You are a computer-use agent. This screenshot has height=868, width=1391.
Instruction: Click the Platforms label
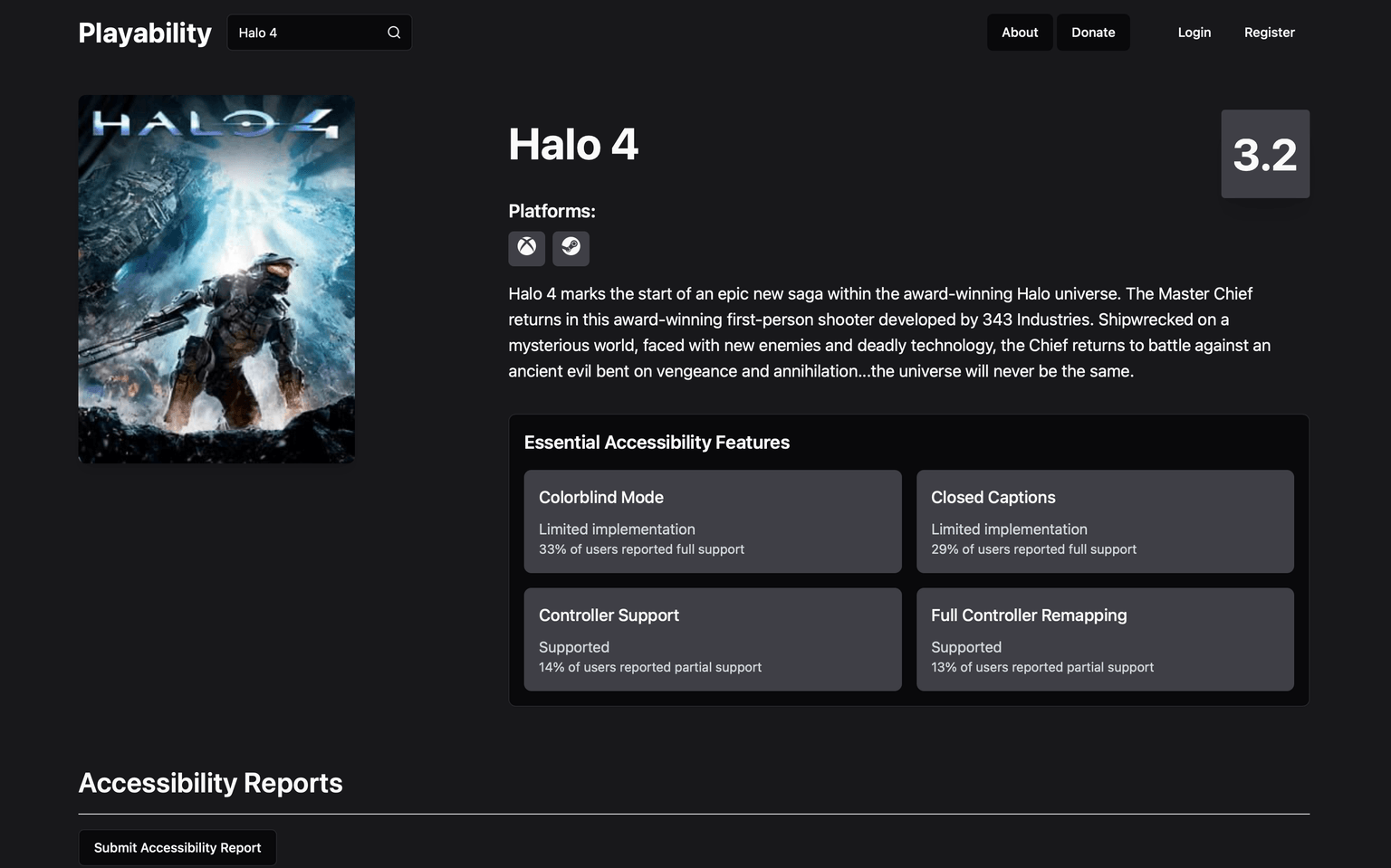click(552, 211)
